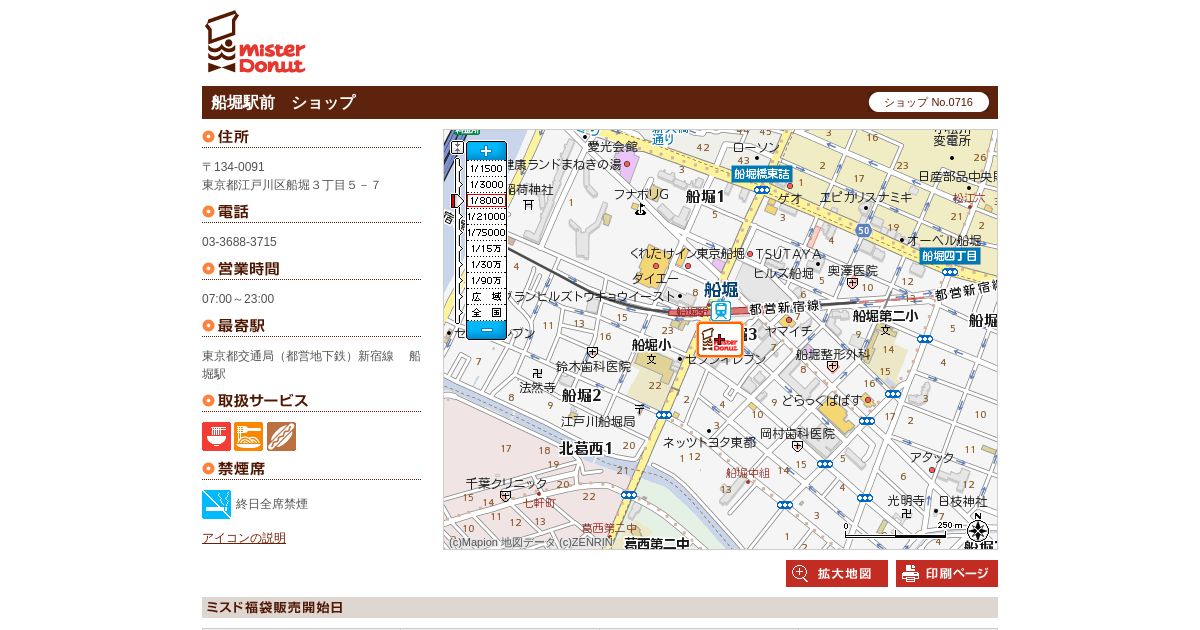
Task: Click the 奥澤医院 label on map
Action: tap(853, 271)
